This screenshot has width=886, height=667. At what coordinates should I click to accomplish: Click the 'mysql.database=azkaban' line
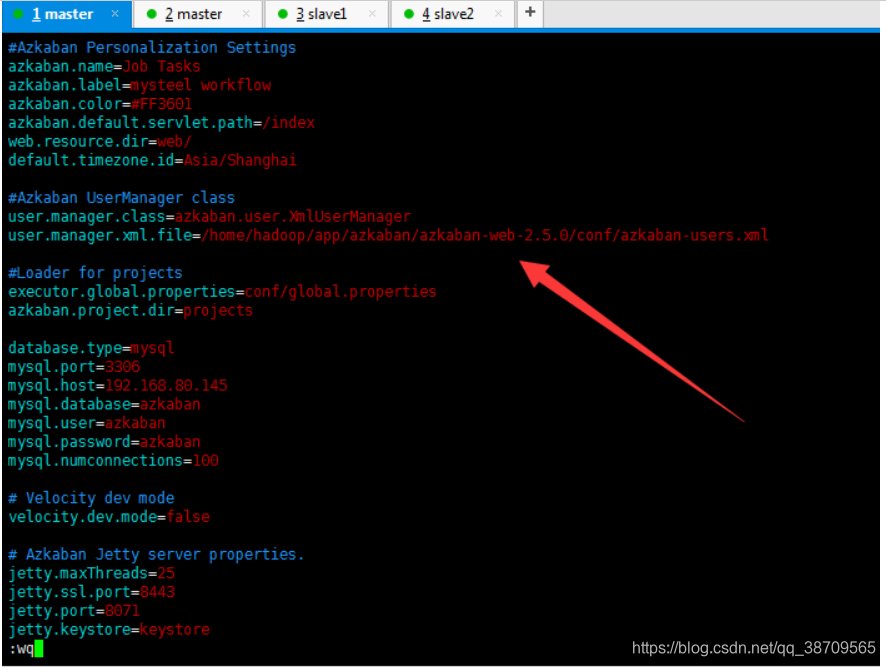tap(105, 404)
